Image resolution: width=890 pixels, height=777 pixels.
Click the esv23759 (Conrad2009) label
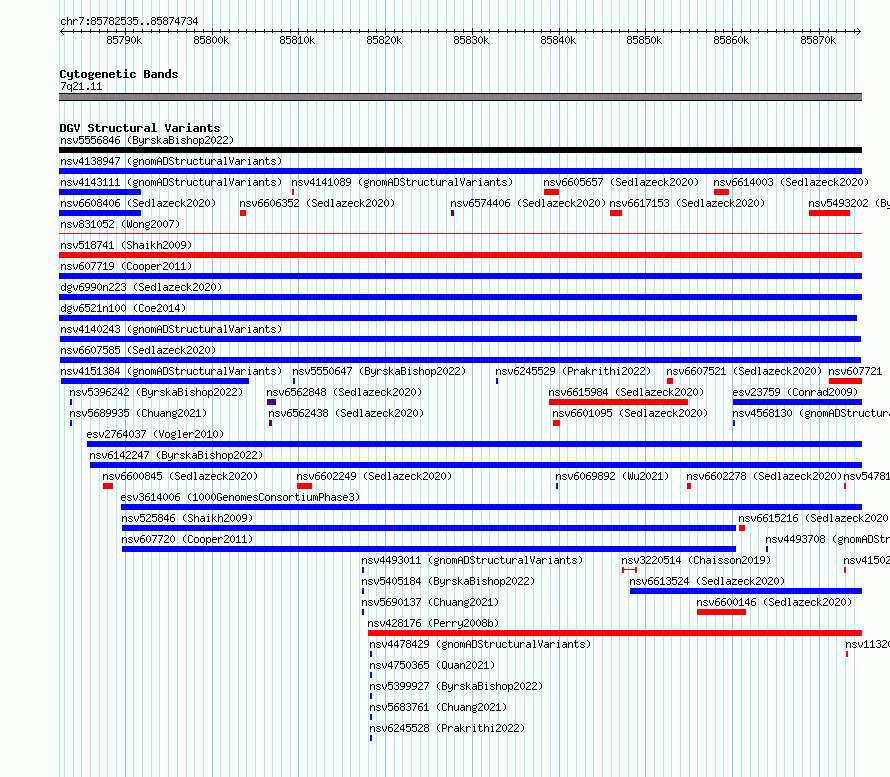pos(795,392)
